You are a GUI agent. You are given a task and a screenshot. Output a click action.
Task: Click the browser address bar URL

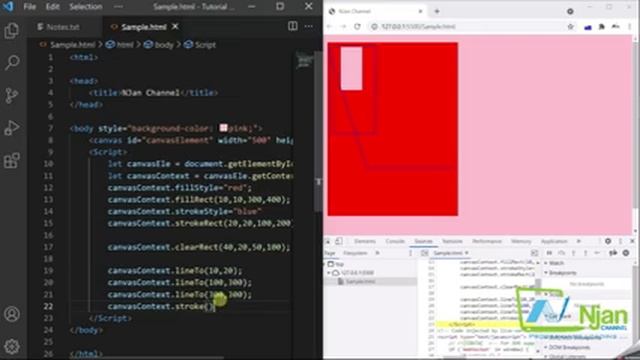click(x=418, y=27)
